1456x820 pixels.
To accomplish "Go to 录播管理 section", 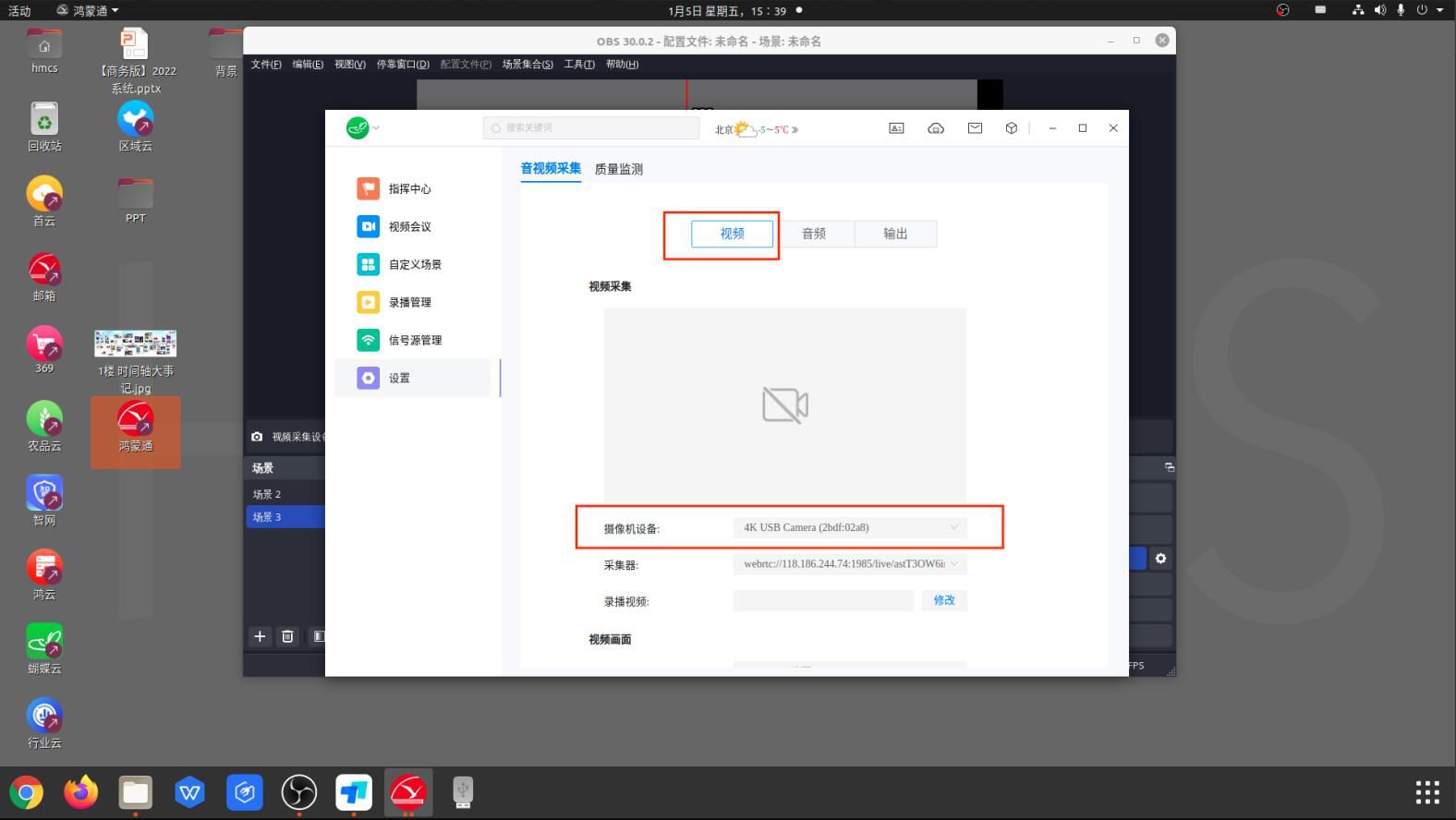I will tap(409, 302).
